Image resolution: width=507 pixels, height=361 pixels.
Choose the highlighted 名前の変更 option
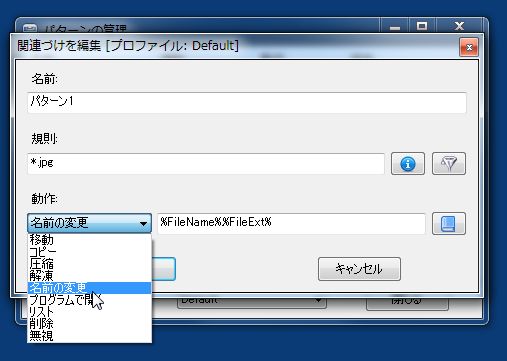pyautogui.click(x=89, y=288)
